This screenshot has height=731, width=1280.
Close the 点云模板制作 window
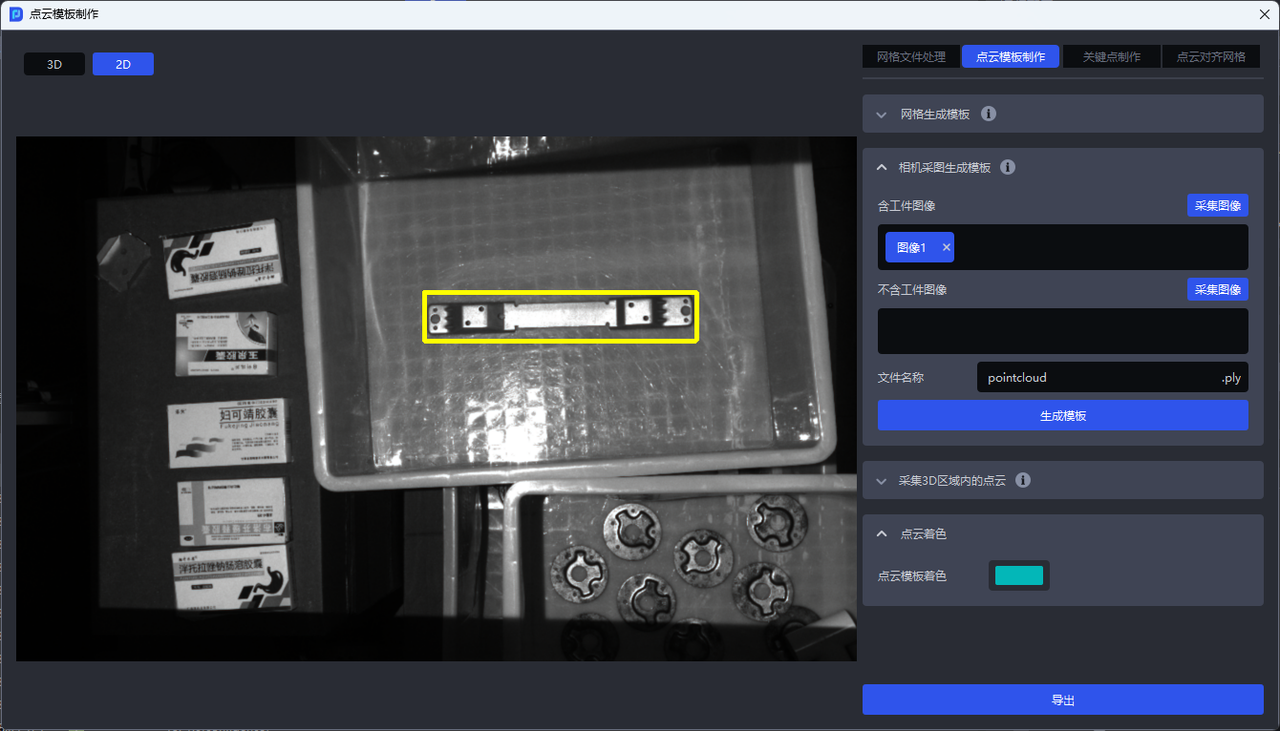point(1264,14)
